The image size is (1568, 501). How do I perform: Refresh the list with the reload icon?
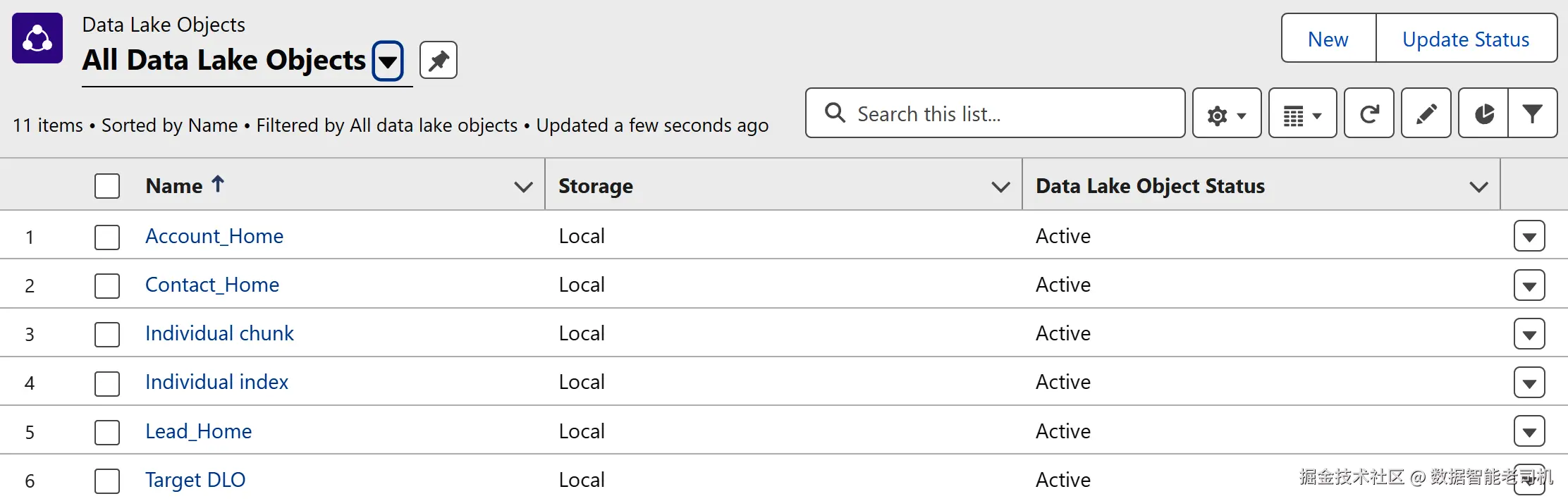[x=1369, y=113]
